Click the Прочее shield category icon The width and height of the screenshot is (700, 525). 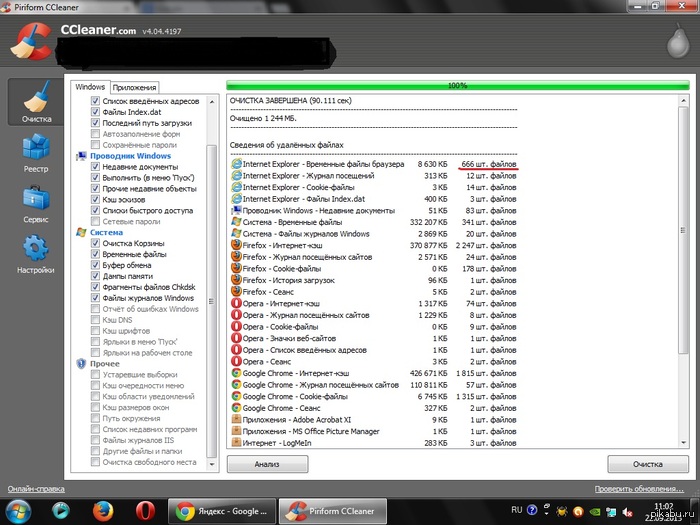81,363
